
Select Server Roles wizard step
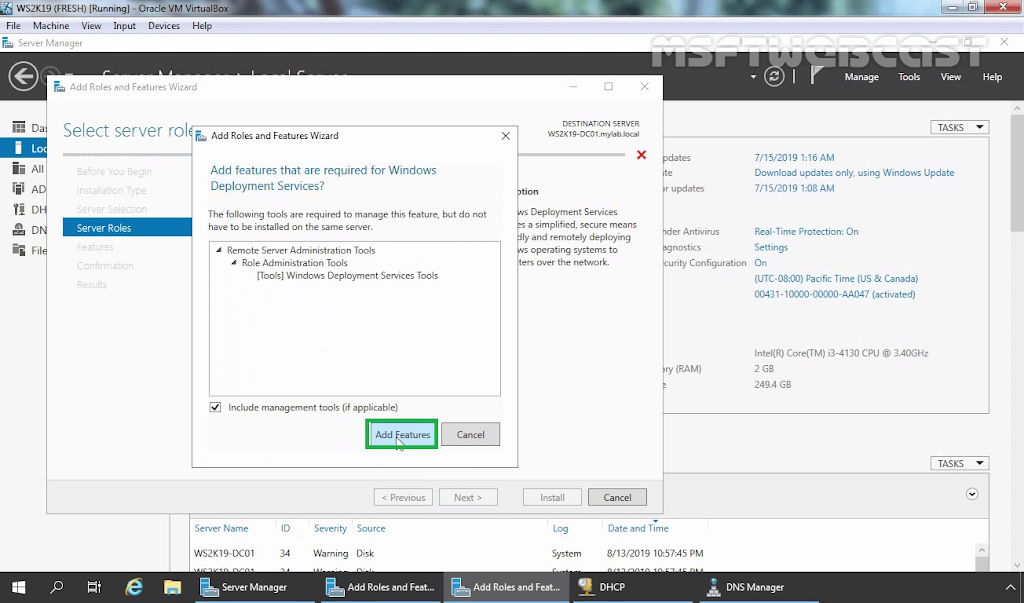(127, 227)
